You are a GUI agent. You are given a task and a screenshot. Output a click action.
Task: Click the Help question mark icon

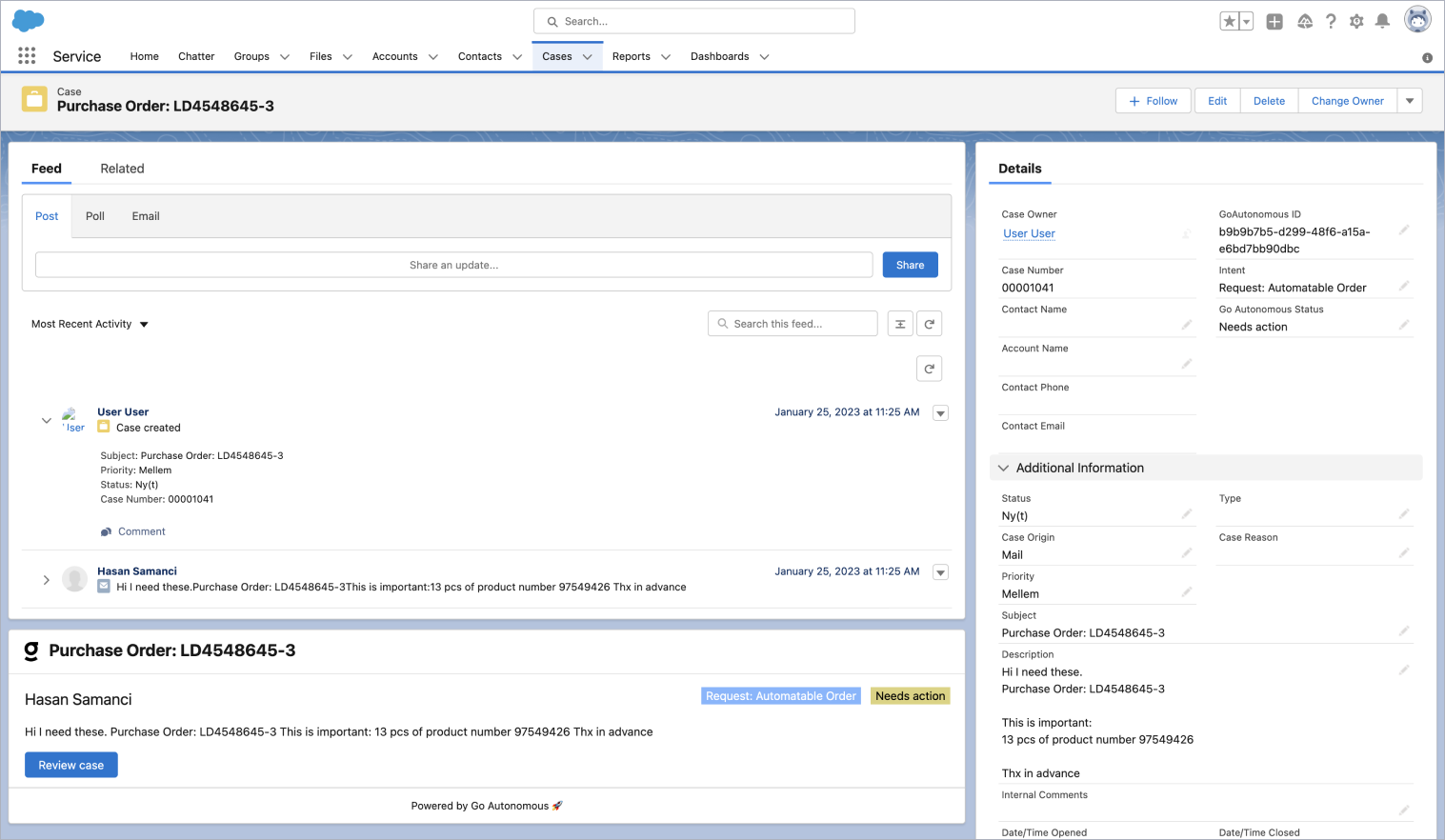point(1331,21)
